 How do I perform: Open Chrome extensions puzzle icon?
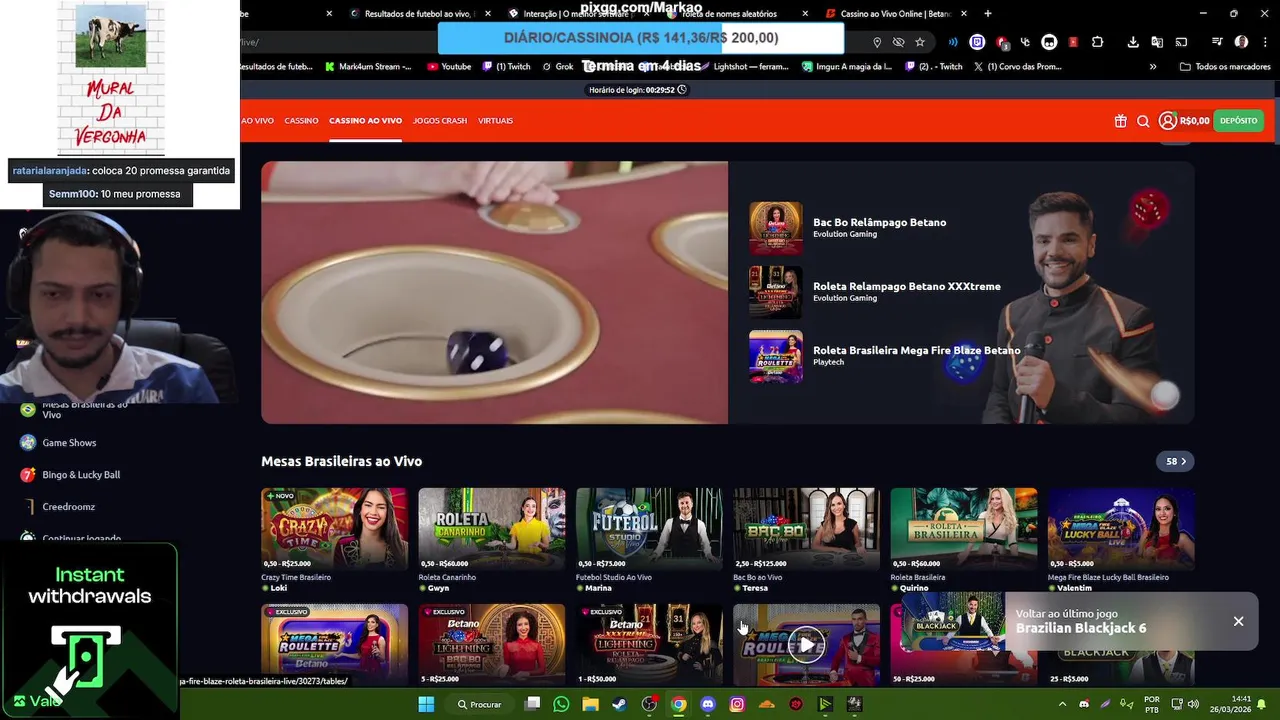point(1097,42)
